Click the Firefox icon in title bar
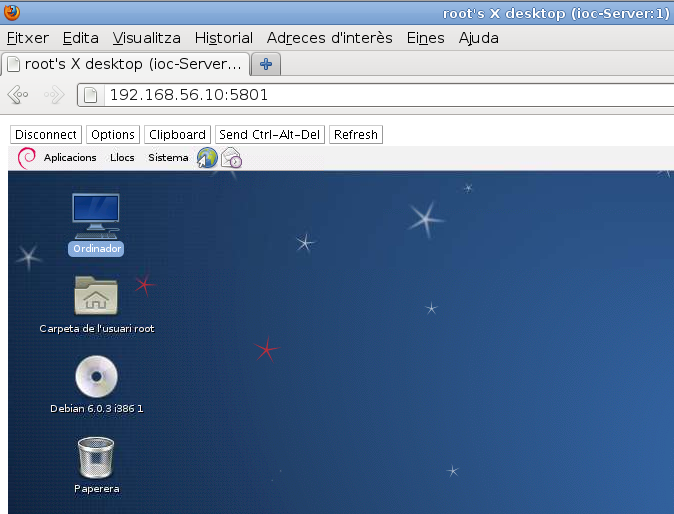The image size is (674, 514). [x=11, y=12]
